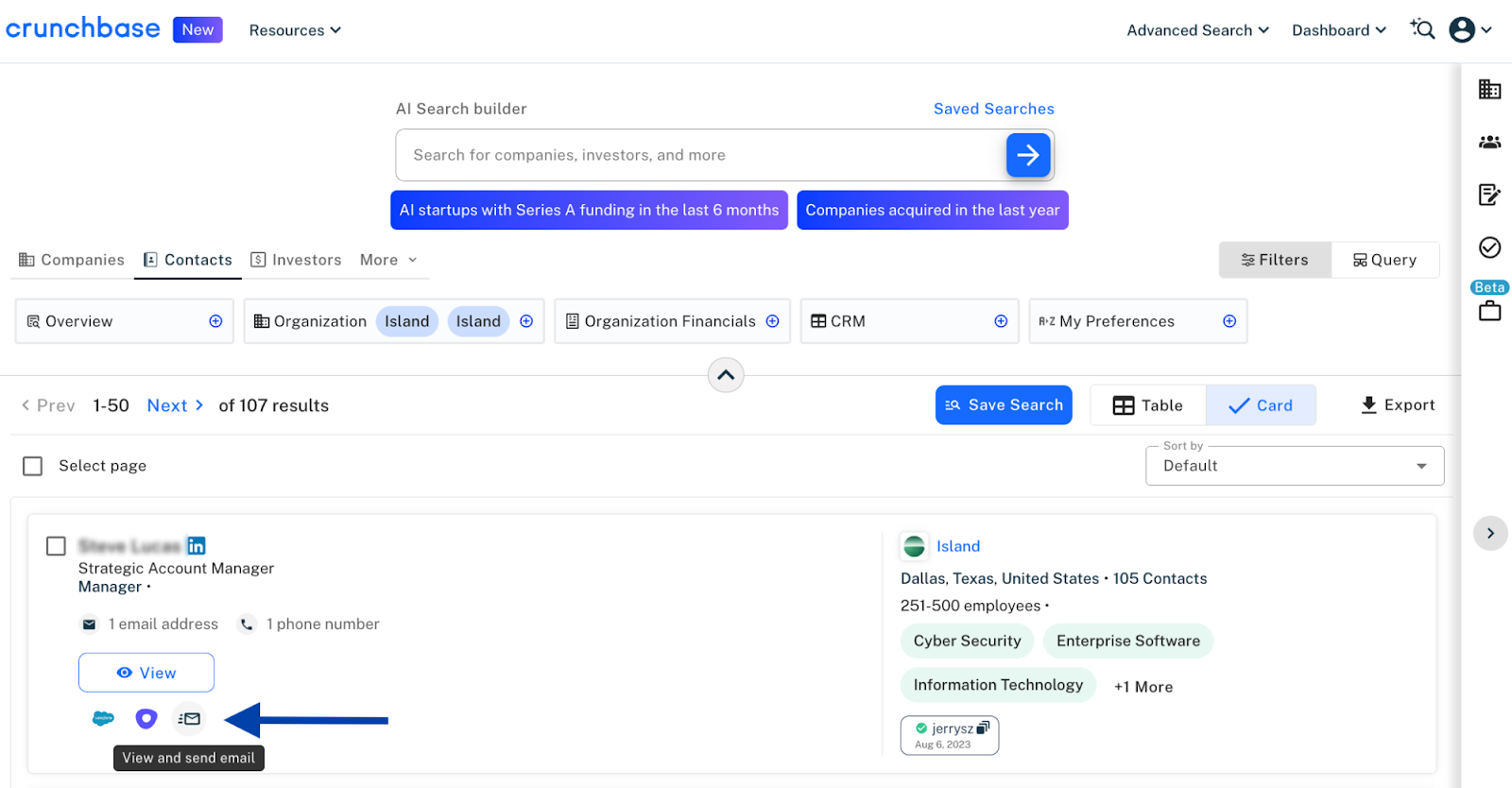The width and height of the screenshot is (1512, 788).
Task: Collapse the filter panel with up chevron
Action: [x=726, y=375]
